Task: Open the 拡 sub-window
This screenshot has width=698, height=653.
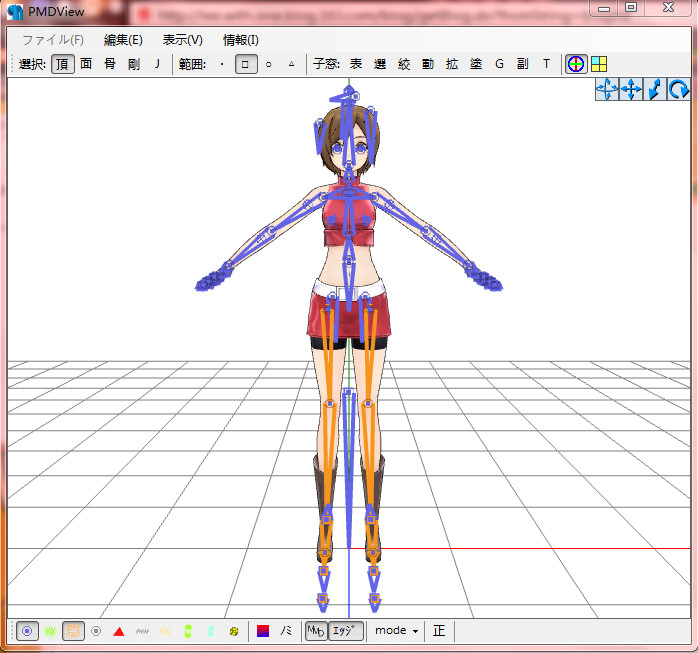Action: click(x=452, y=64)
